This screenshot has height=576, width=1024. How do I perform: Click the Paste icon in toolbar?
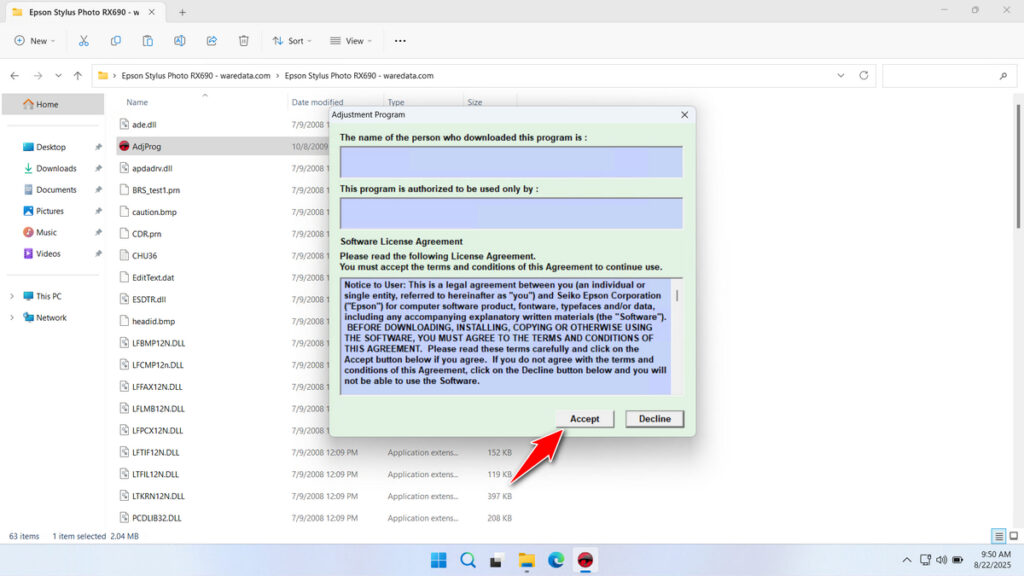pos(148,40)
